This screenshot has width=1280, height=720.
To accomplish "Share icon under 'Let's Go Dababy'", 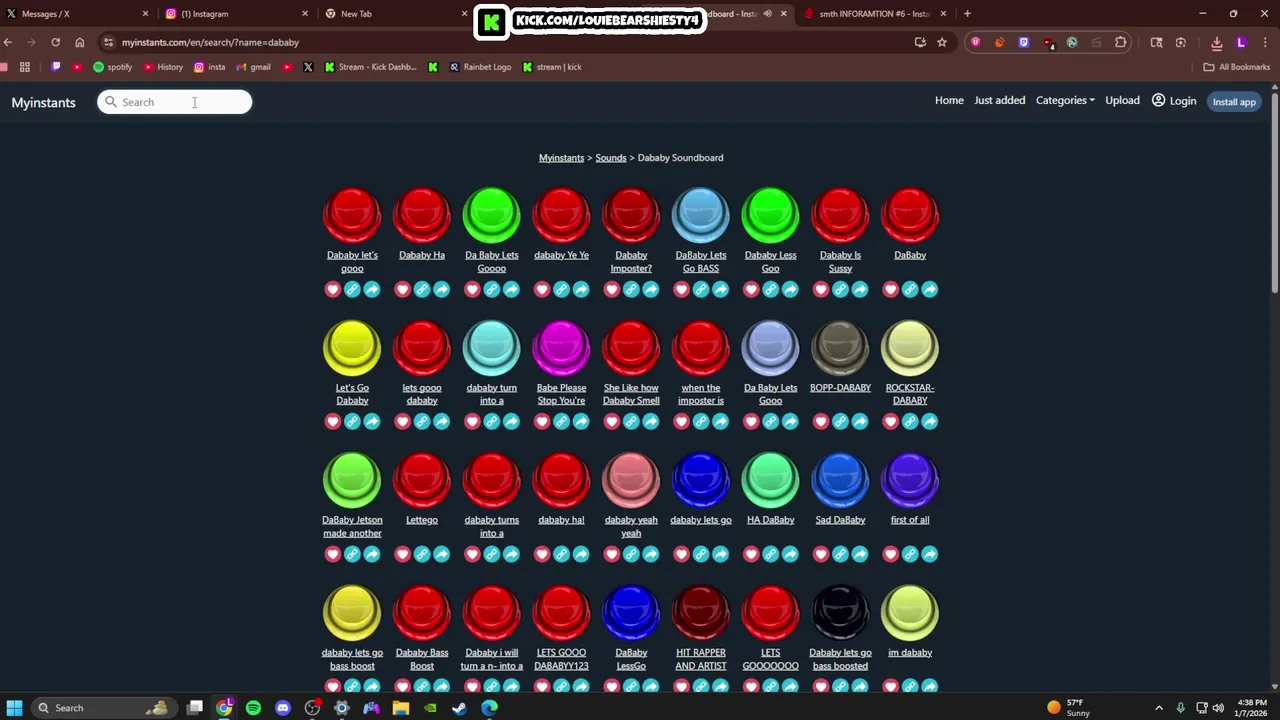I will (x=372, y=421).
